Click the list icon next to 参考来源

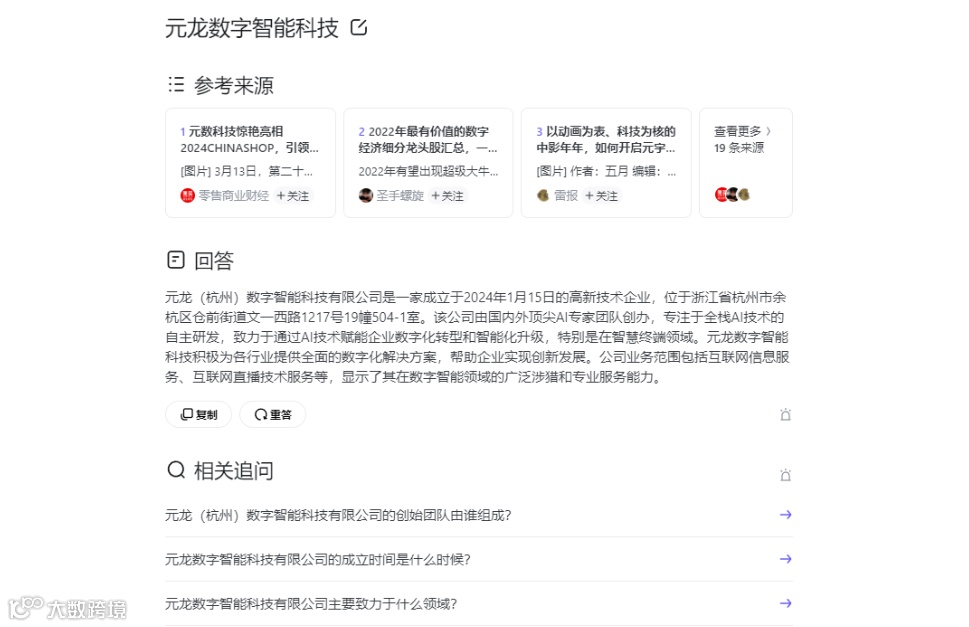(x=176, y=85)
